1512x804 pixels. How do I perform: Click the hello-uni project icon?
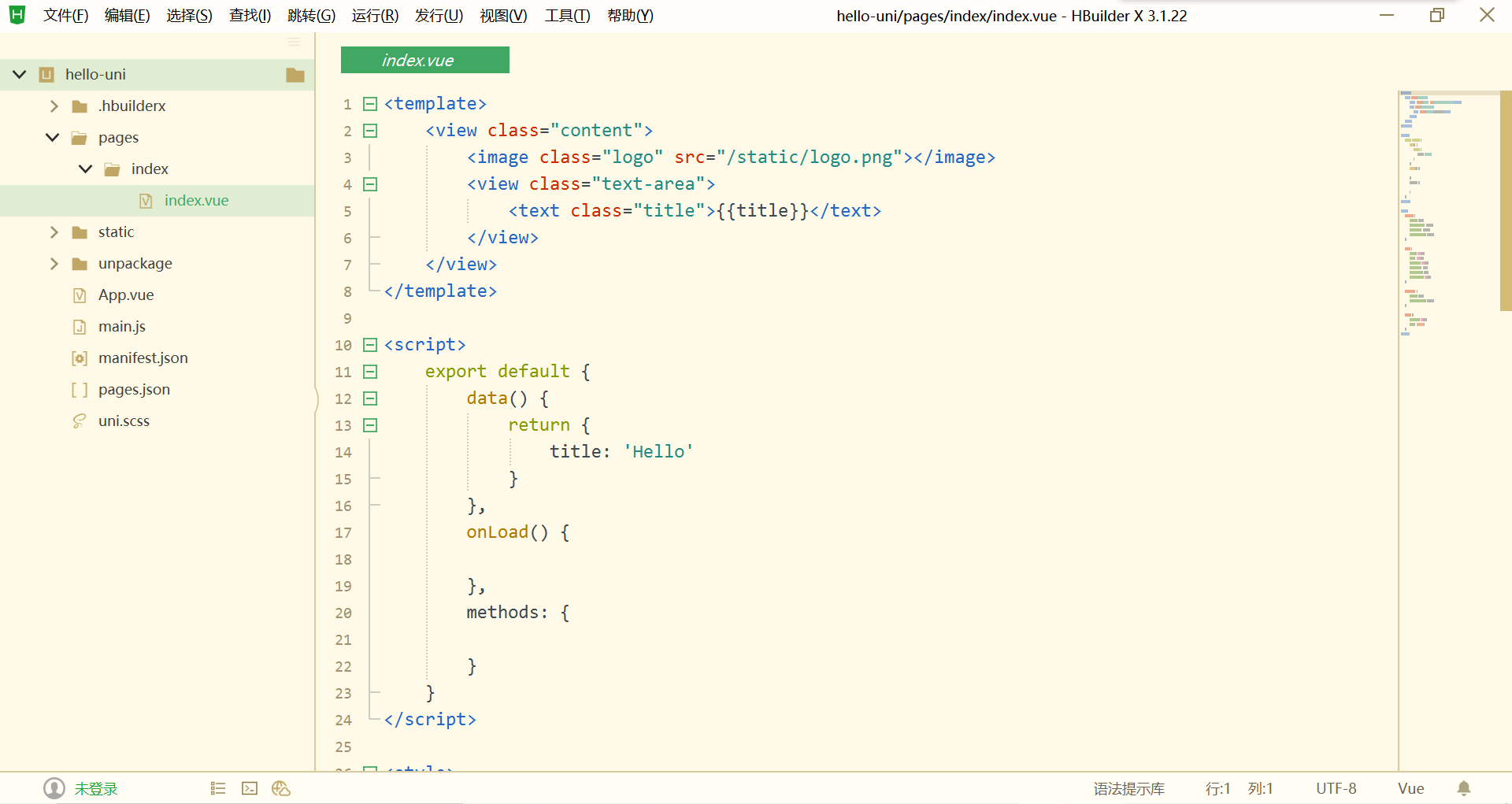[46, 75]
